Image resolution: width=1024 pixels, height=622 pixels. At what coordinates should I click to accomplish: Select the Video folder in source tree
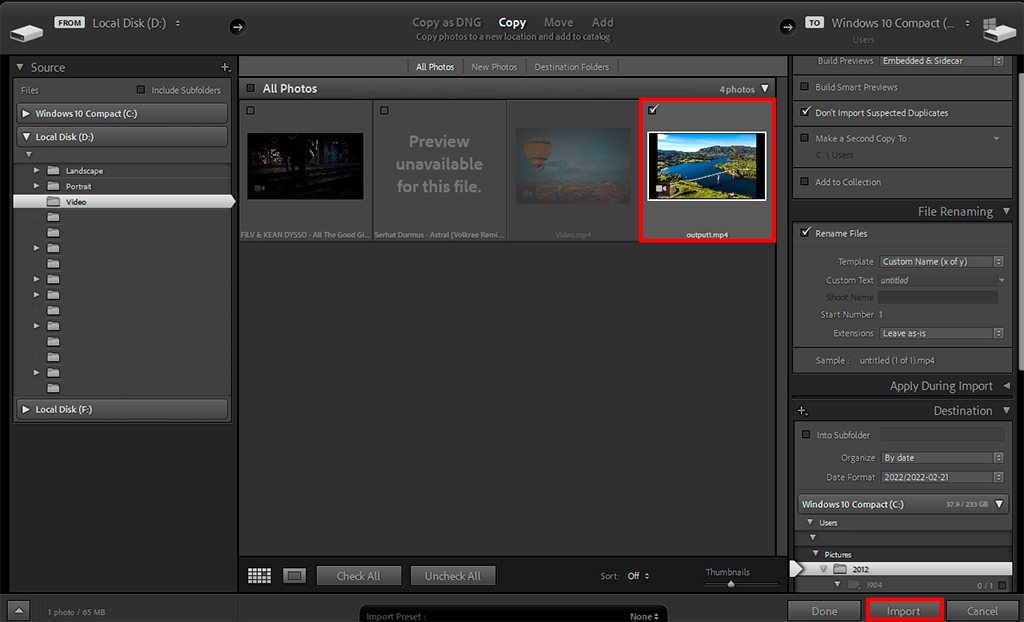coord(123,202)
